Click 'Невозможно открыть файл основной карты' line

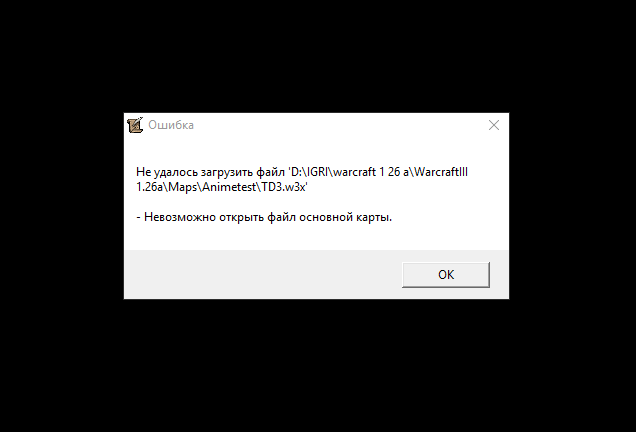point(264,217)
